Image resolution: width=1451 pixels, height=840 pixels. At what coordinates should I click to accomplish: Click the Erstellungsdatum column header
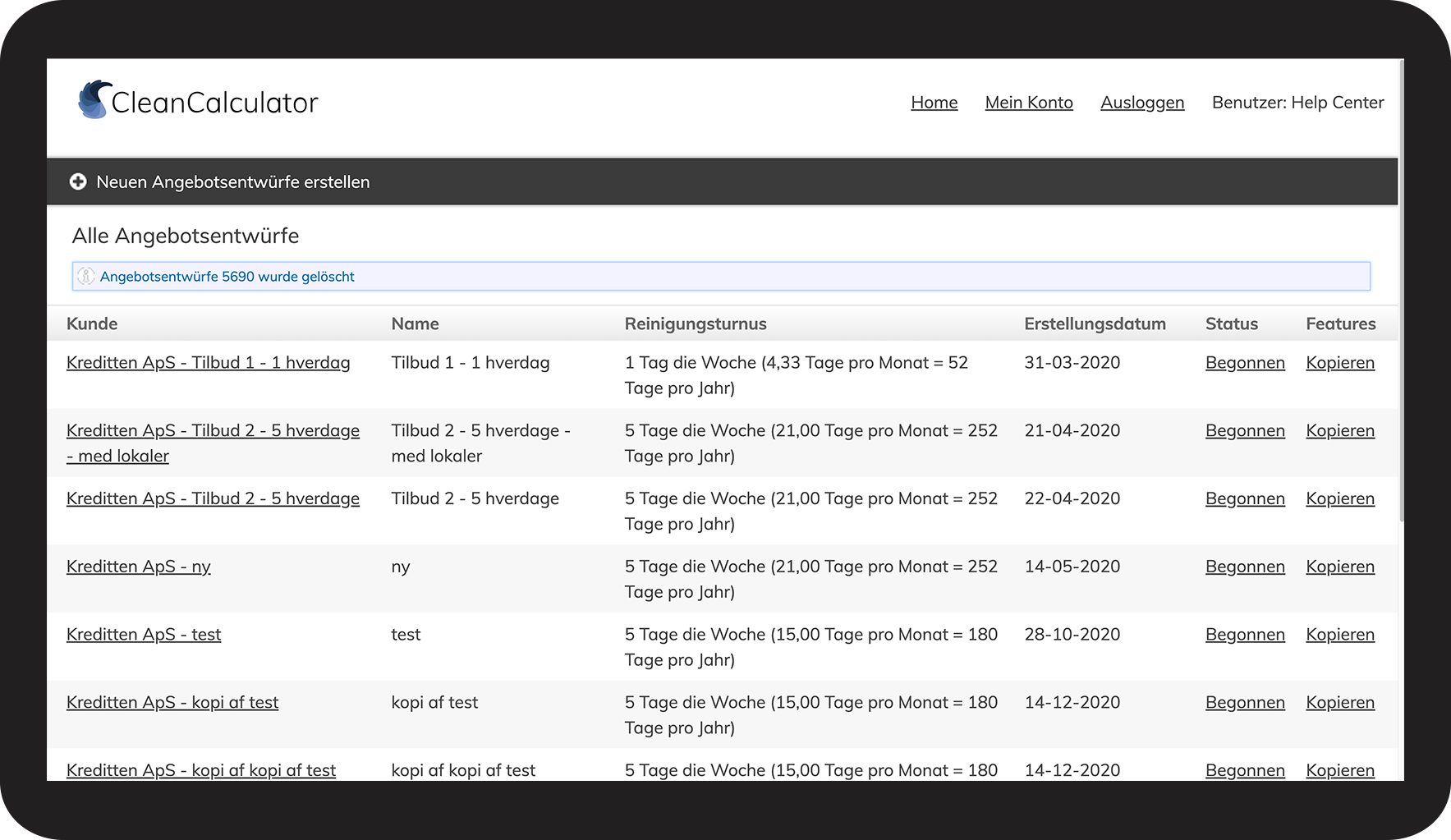1094,324
